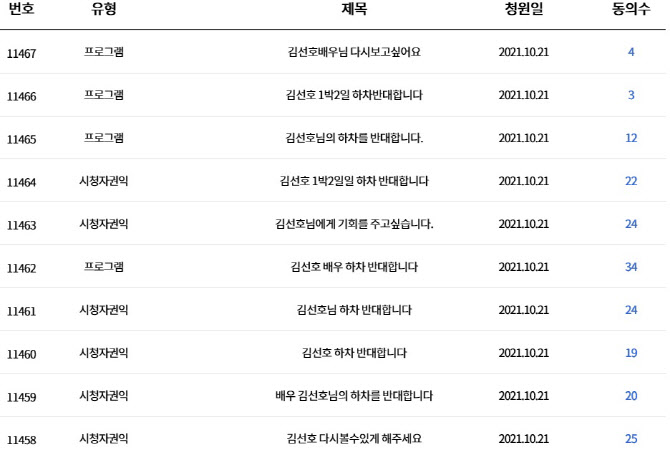Open petition 김선호님에게 기회를 주고싶습니다.
Image resolution: width=670 pixels, height=454 pixels.
coord(354,224)
